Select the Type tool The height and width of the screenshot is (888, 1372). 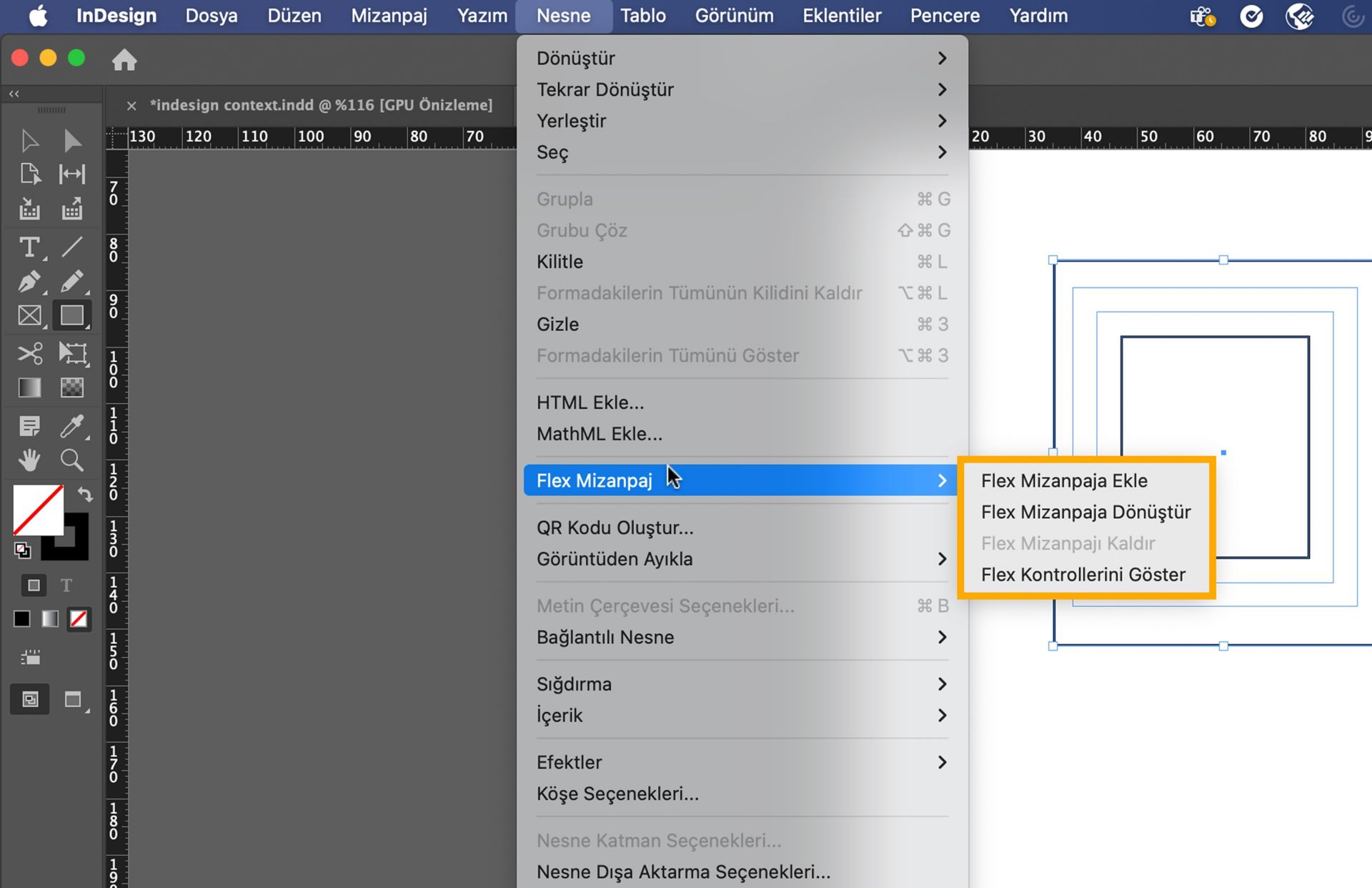pos(29,247)
